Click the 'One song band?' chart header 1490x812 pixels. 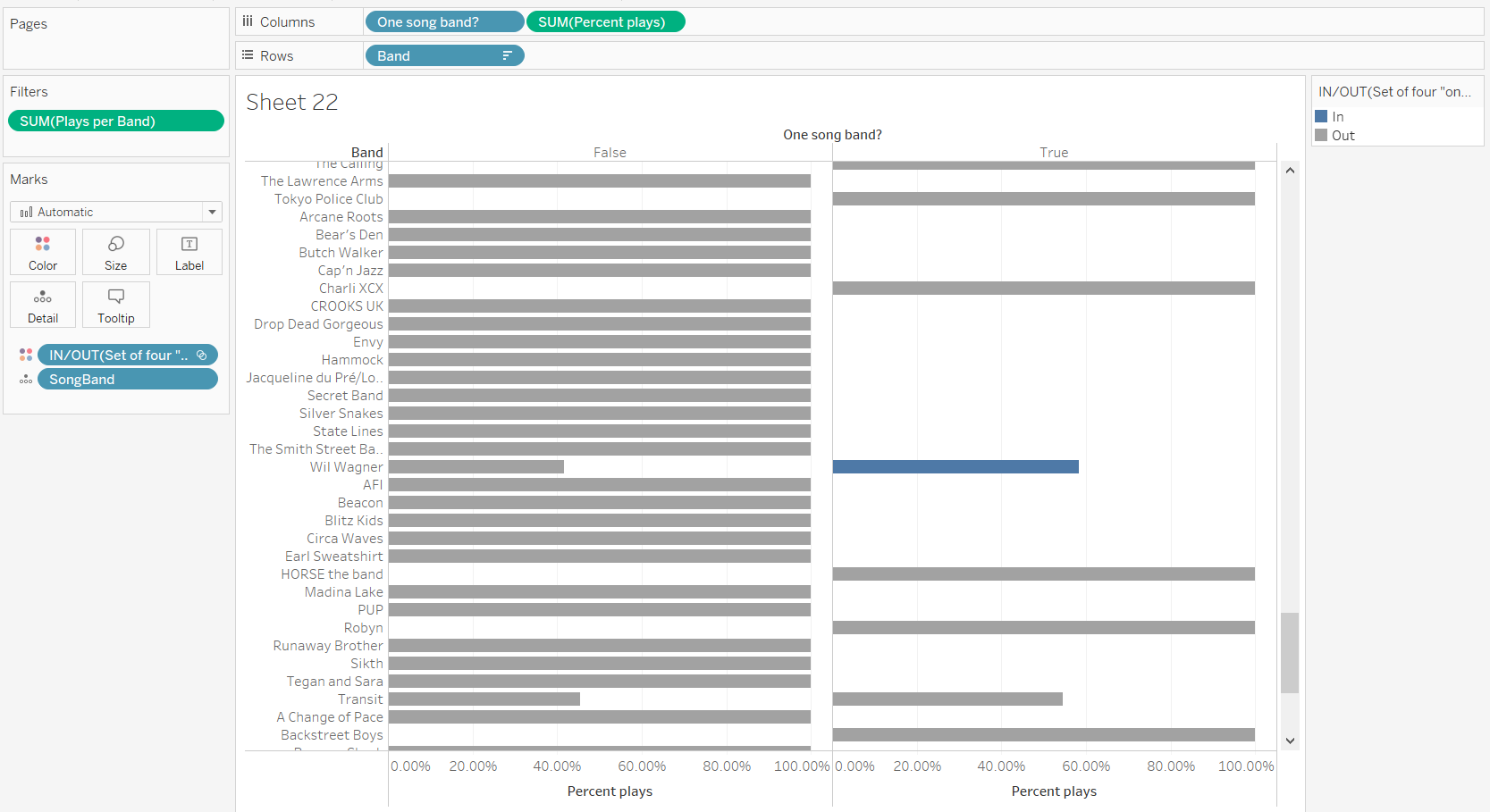(832, 134)
